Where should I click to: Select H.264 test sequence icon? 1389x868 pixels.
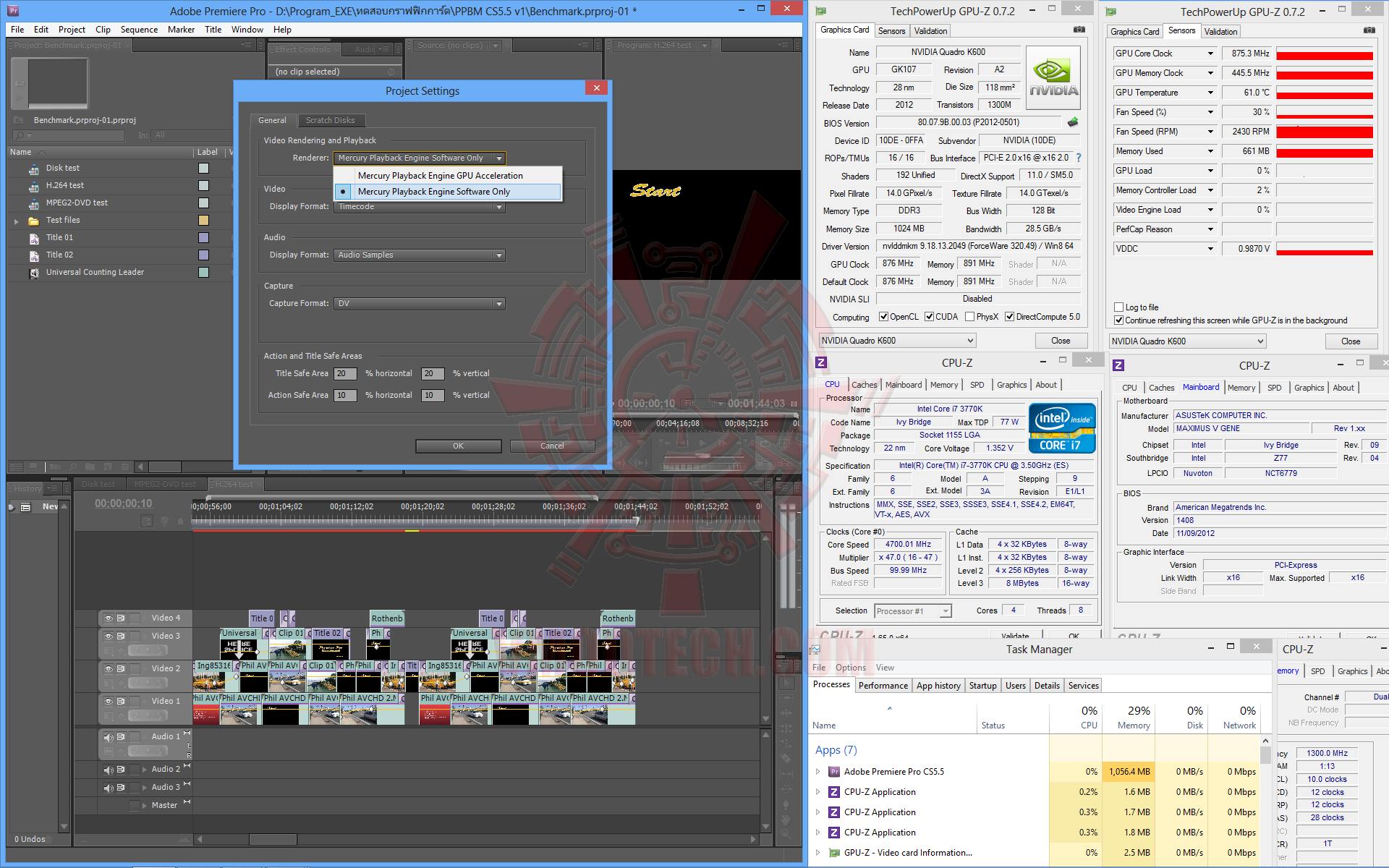(34, 186)
